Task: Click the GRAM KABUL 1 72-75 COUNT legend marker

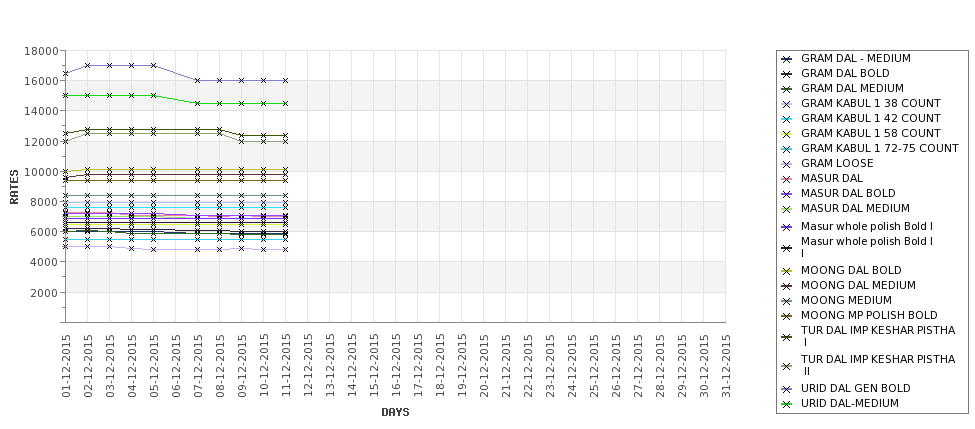Action: 787,149
